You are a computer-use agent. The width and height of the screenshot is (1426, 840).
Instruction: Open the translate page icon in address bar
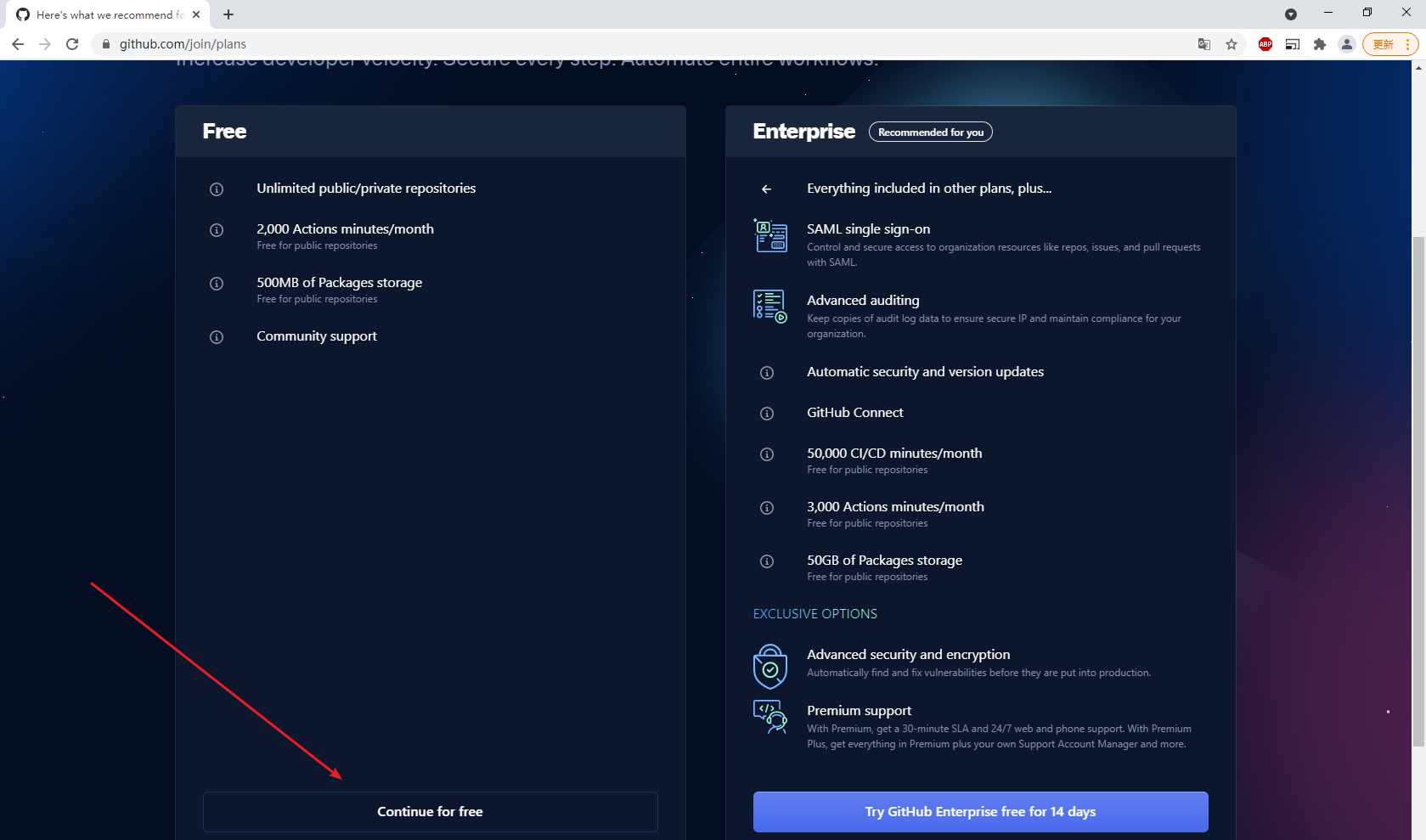[1204, 44]
